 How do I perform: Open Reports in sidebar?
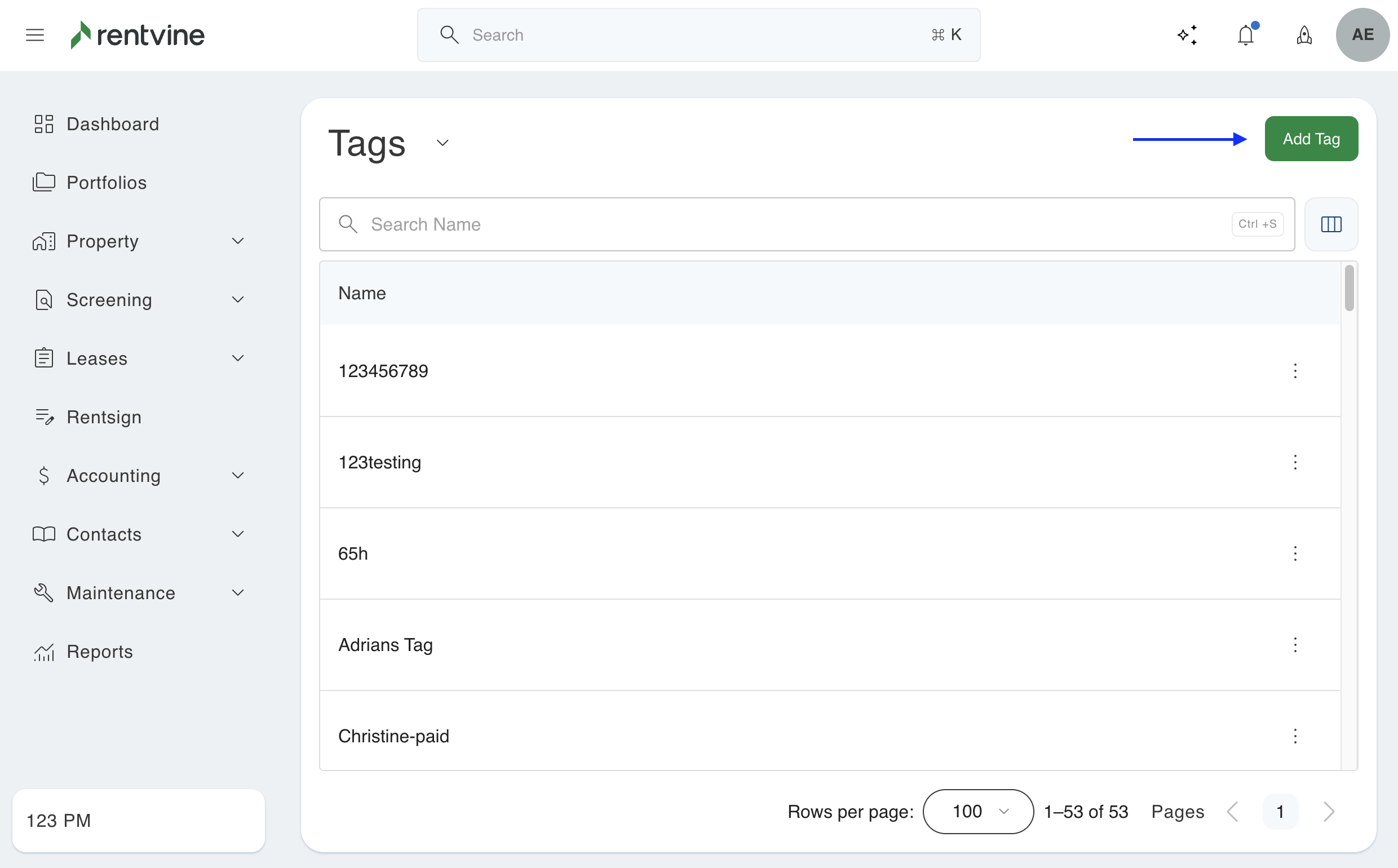(99, 652)
